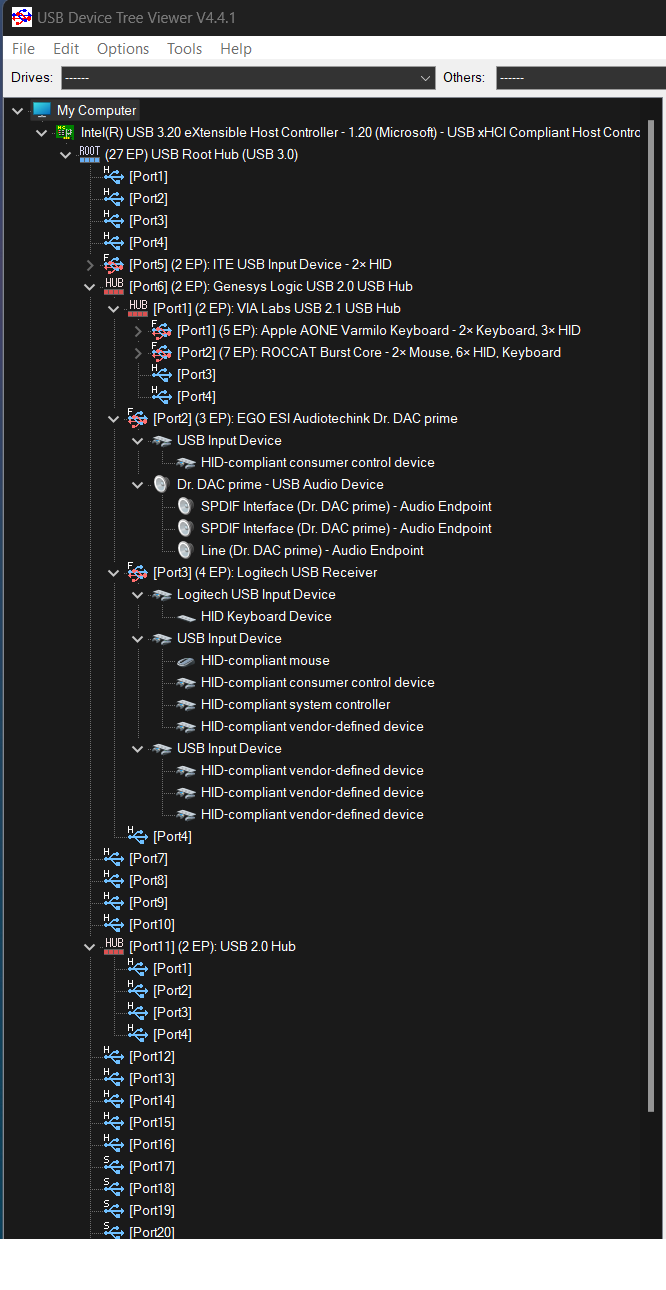Open the Others dropdown list
Viewport: 666px width, 1290px height.
coord(580,77)
